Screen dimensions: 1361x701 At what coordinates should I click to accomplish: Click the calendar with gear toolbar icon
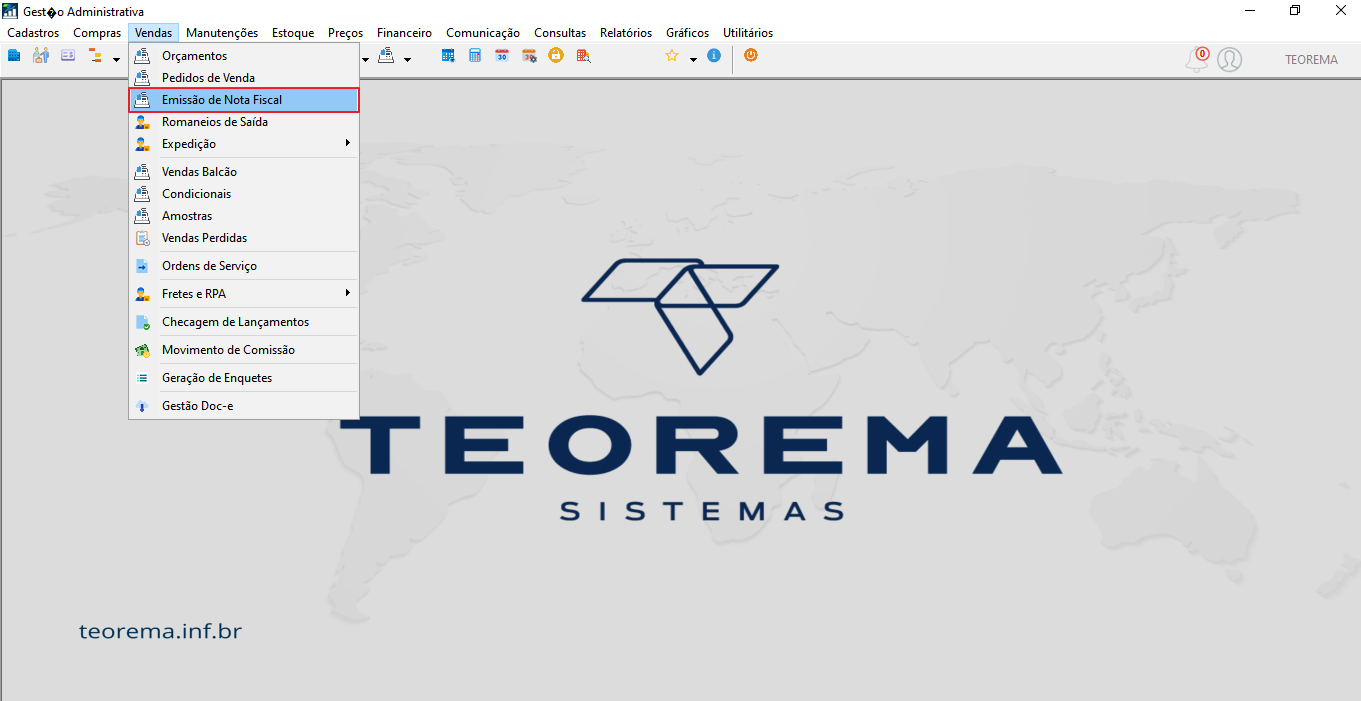pos(529,56)
